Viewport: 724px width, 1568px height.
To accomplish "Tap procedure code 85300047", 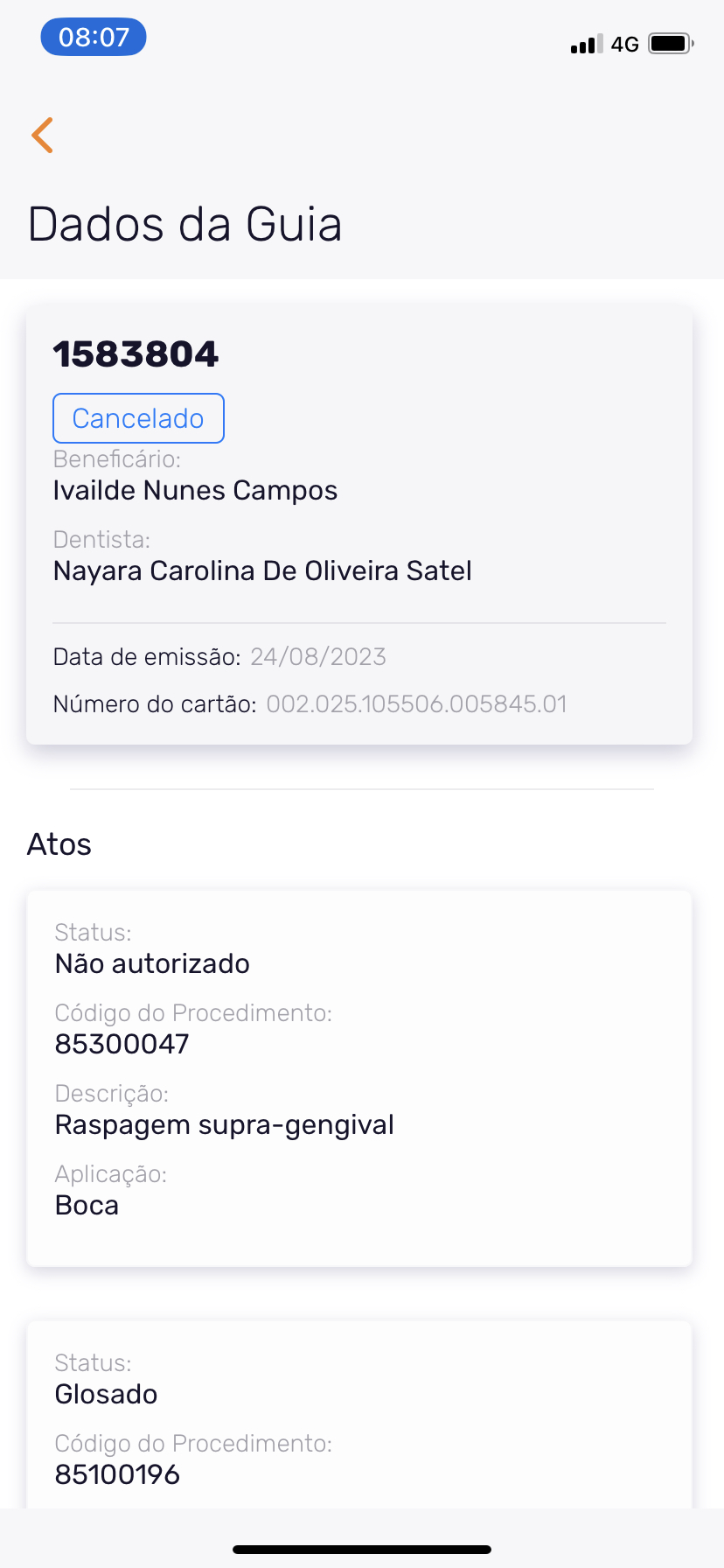I will pos(122,1044).
